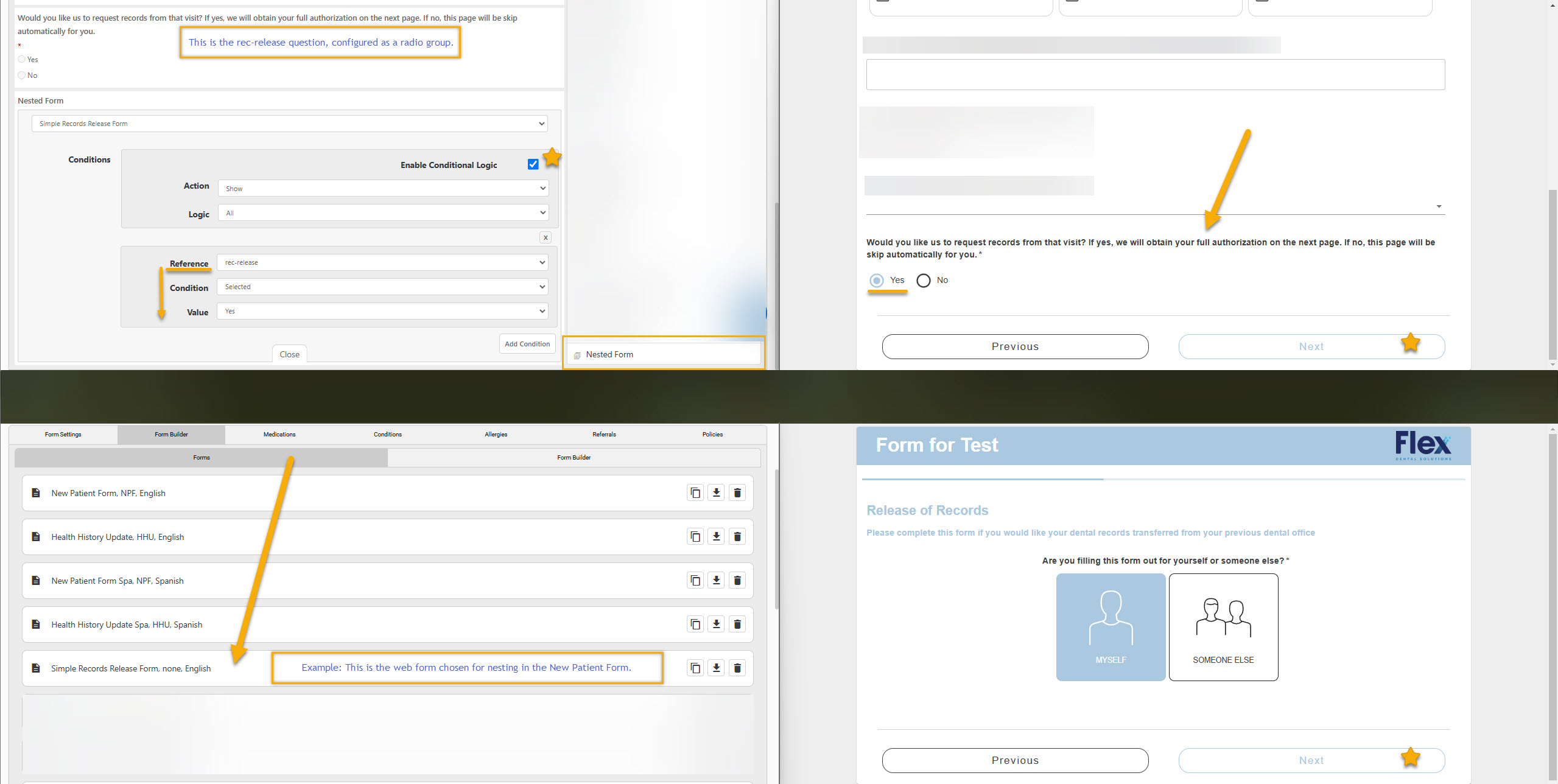
Task: Click Next on the records question page
Action: pyautogui.click(x=1311, y=346)
